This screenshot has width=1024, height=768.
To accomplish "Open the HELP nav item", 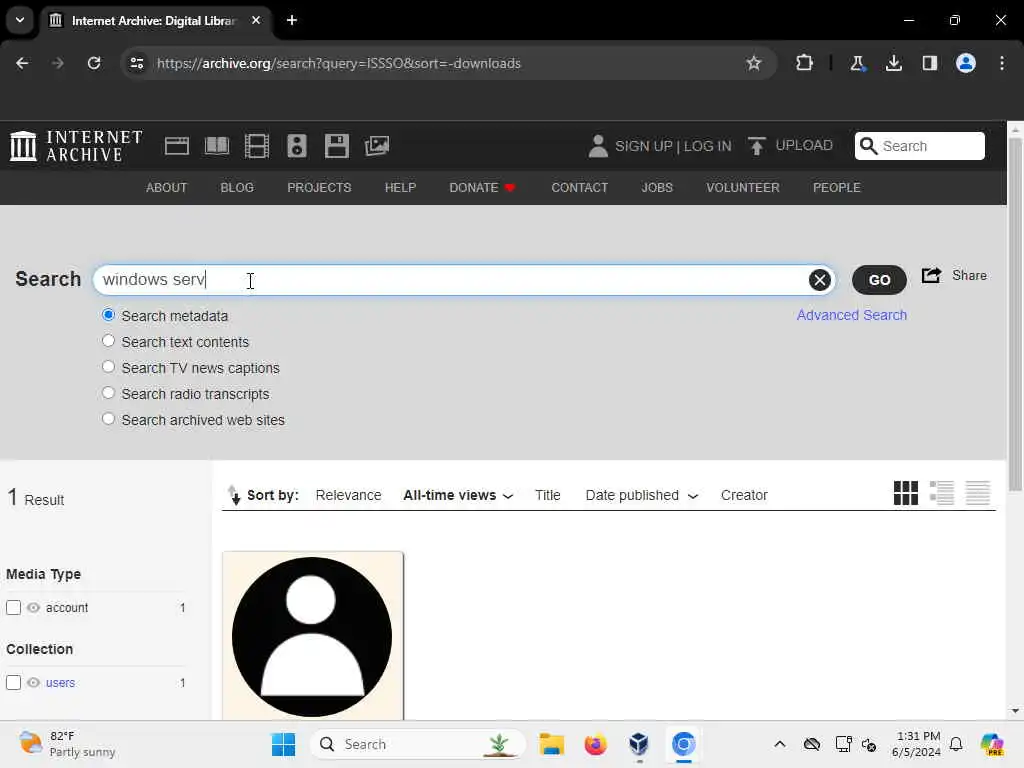I will (x=400, y=188).
